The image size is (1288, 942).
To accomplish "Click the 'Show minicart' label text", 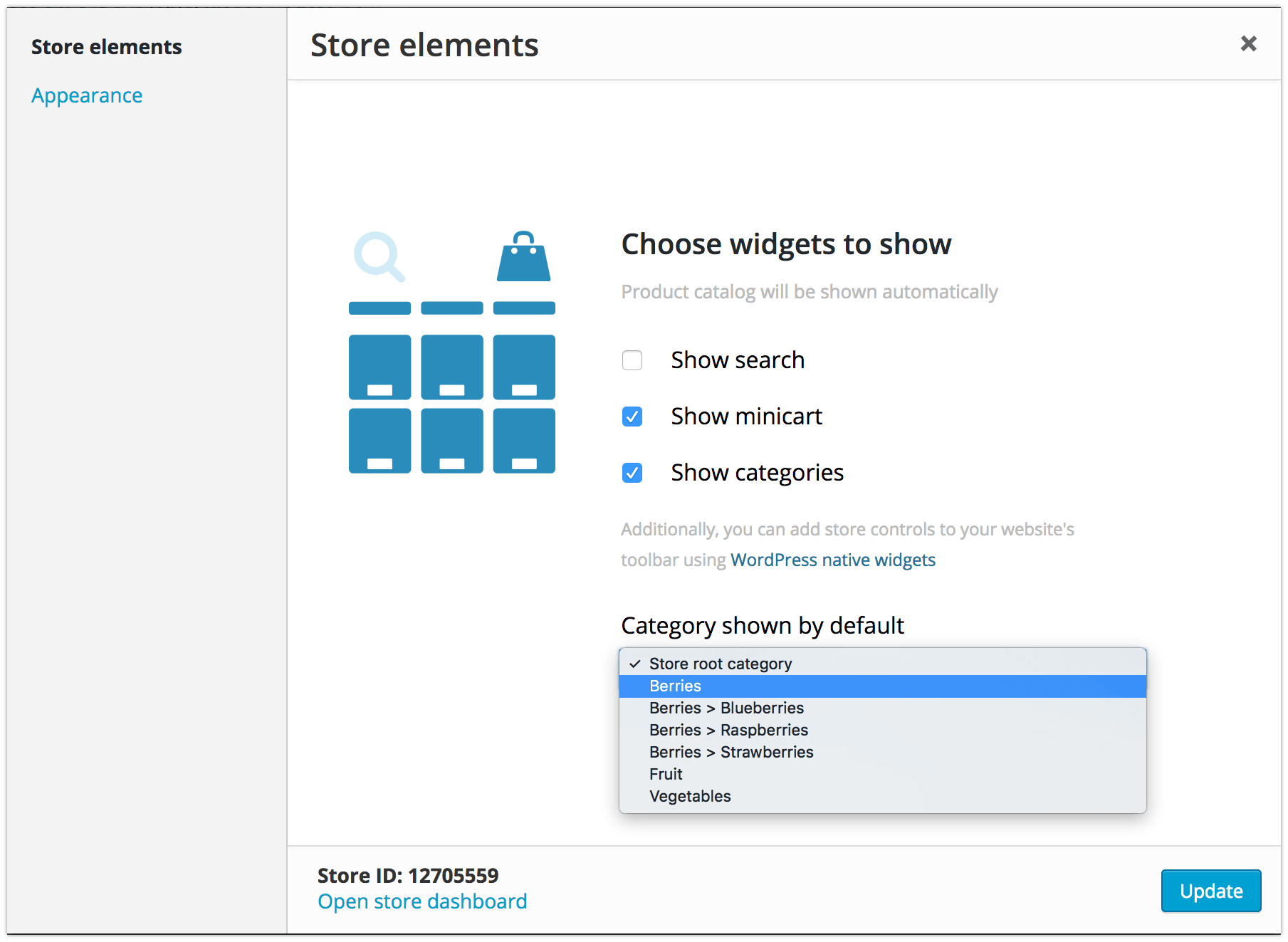I will click(x=746, y=417).
